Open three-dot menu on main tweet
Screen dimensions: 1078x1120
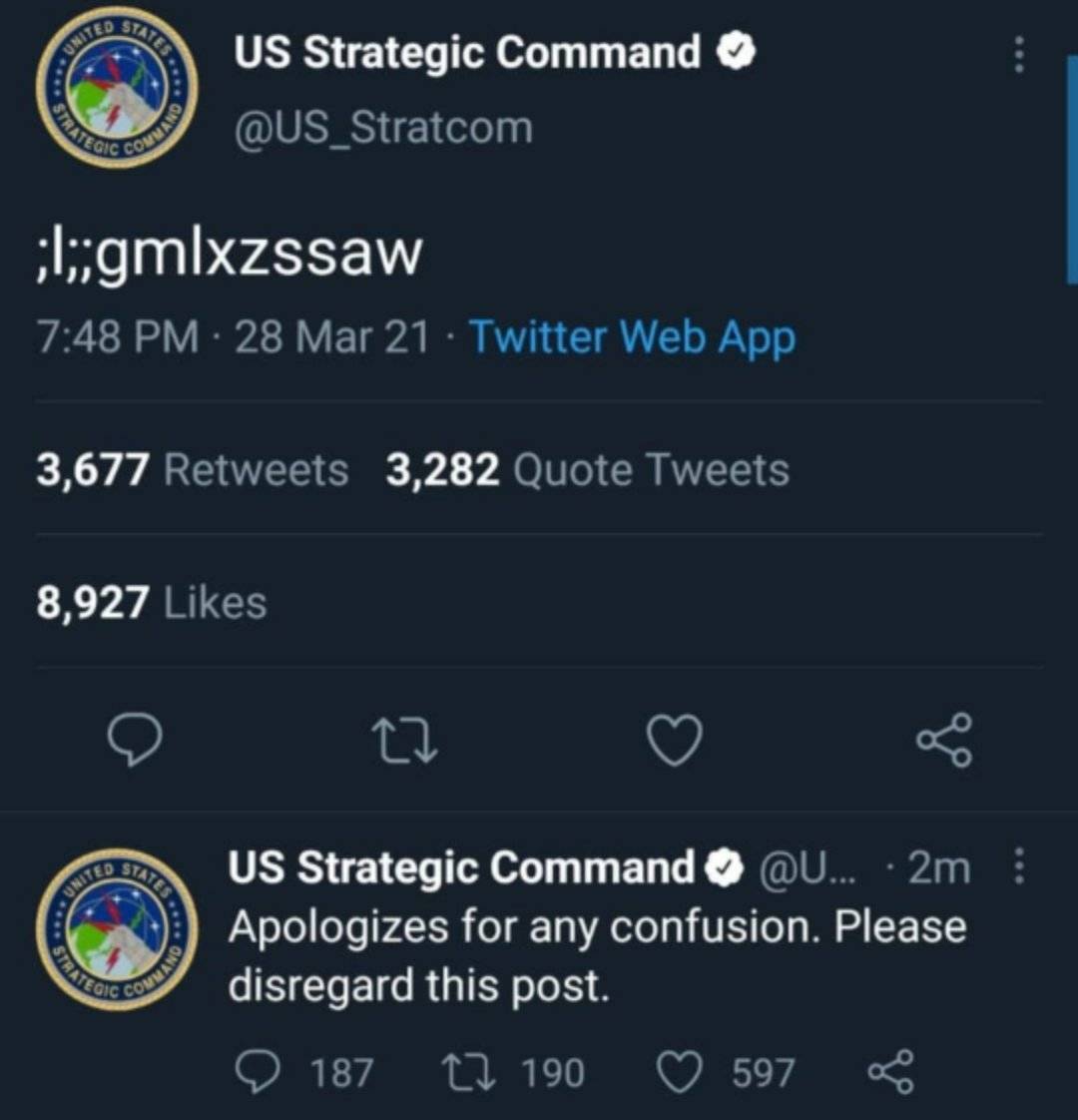tap(1019, 54)
